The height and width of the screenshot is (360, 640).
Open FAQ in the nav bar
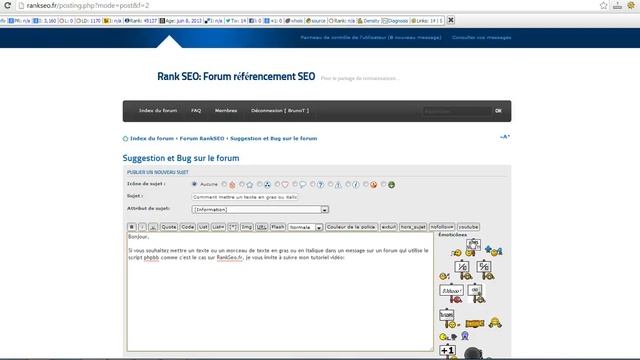(x=196, y=111)
